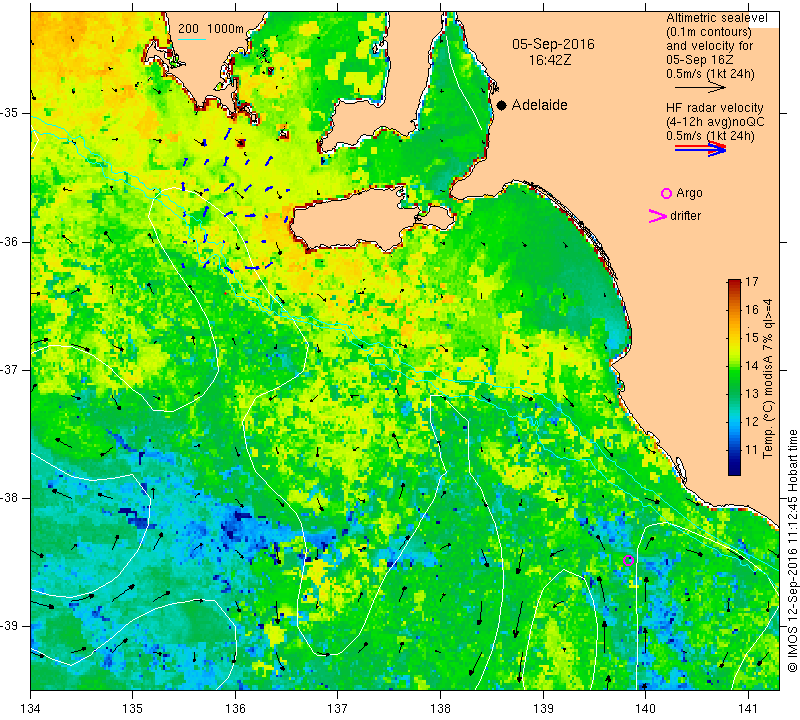The width and height of the screenshot is (800, 720).
Task: Click the red-blue HF radar velocity legend arrow
Action: coord(700,149)
